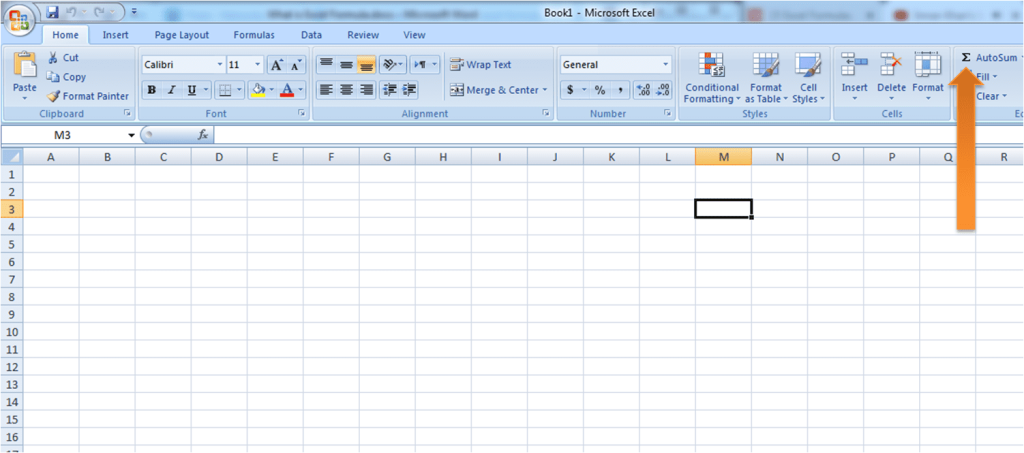Align text right in cell

[x=366, y=90]
